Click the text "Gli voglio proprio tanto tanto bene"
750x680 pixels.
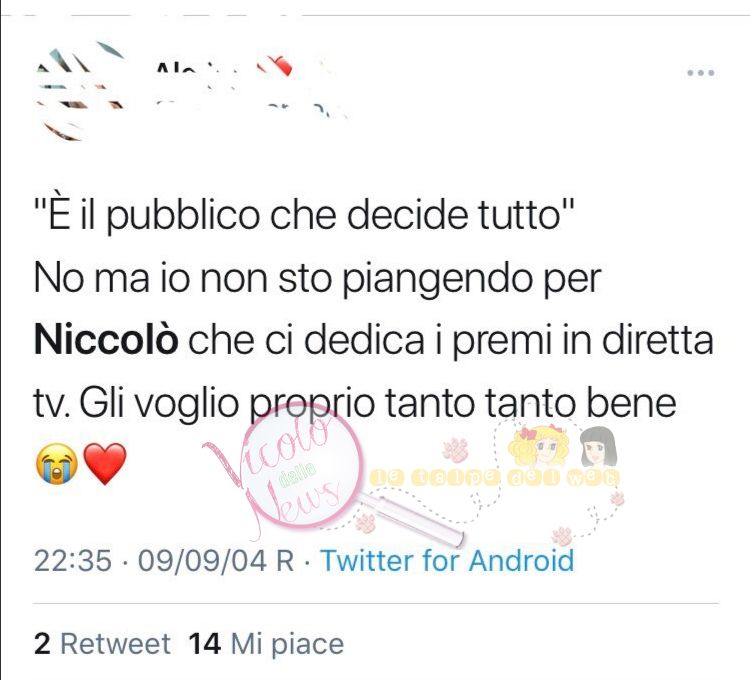coord(378,404)
